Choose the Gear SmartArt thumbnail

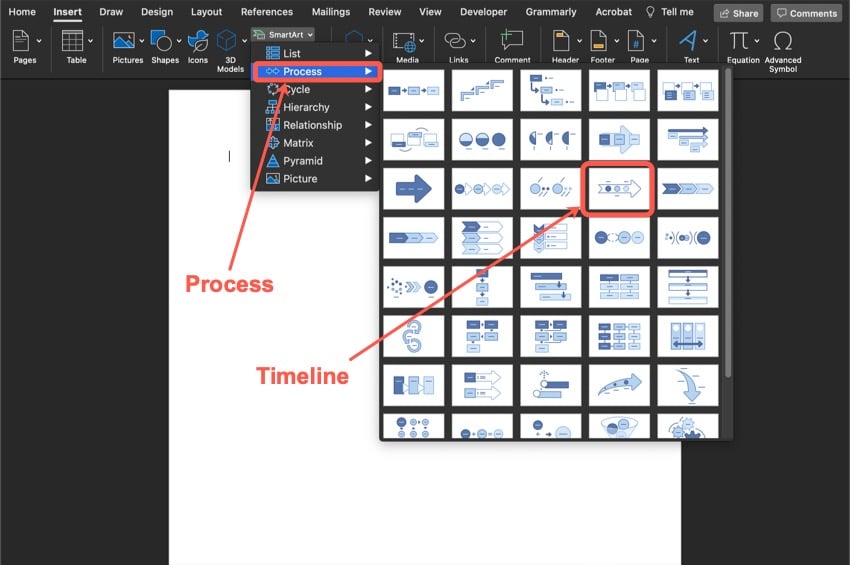(688, 426)
